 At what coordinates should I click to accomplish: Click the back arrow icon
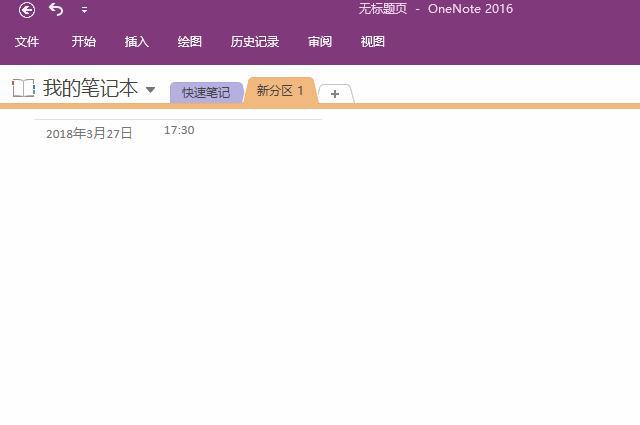tap(27, 10)
